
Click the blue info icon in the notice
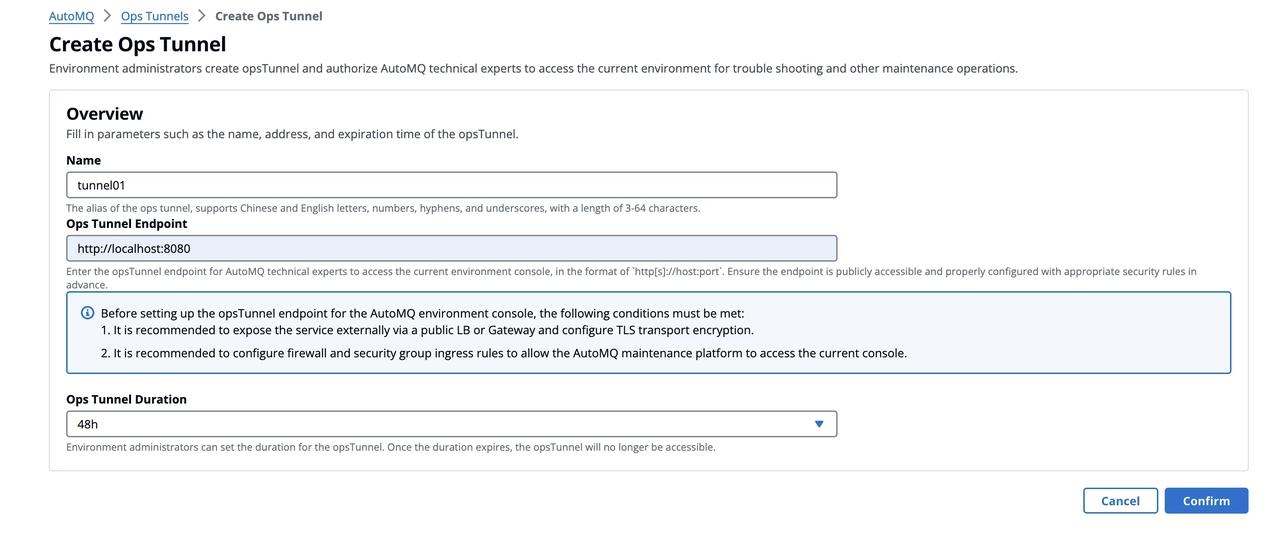[87, 313]
